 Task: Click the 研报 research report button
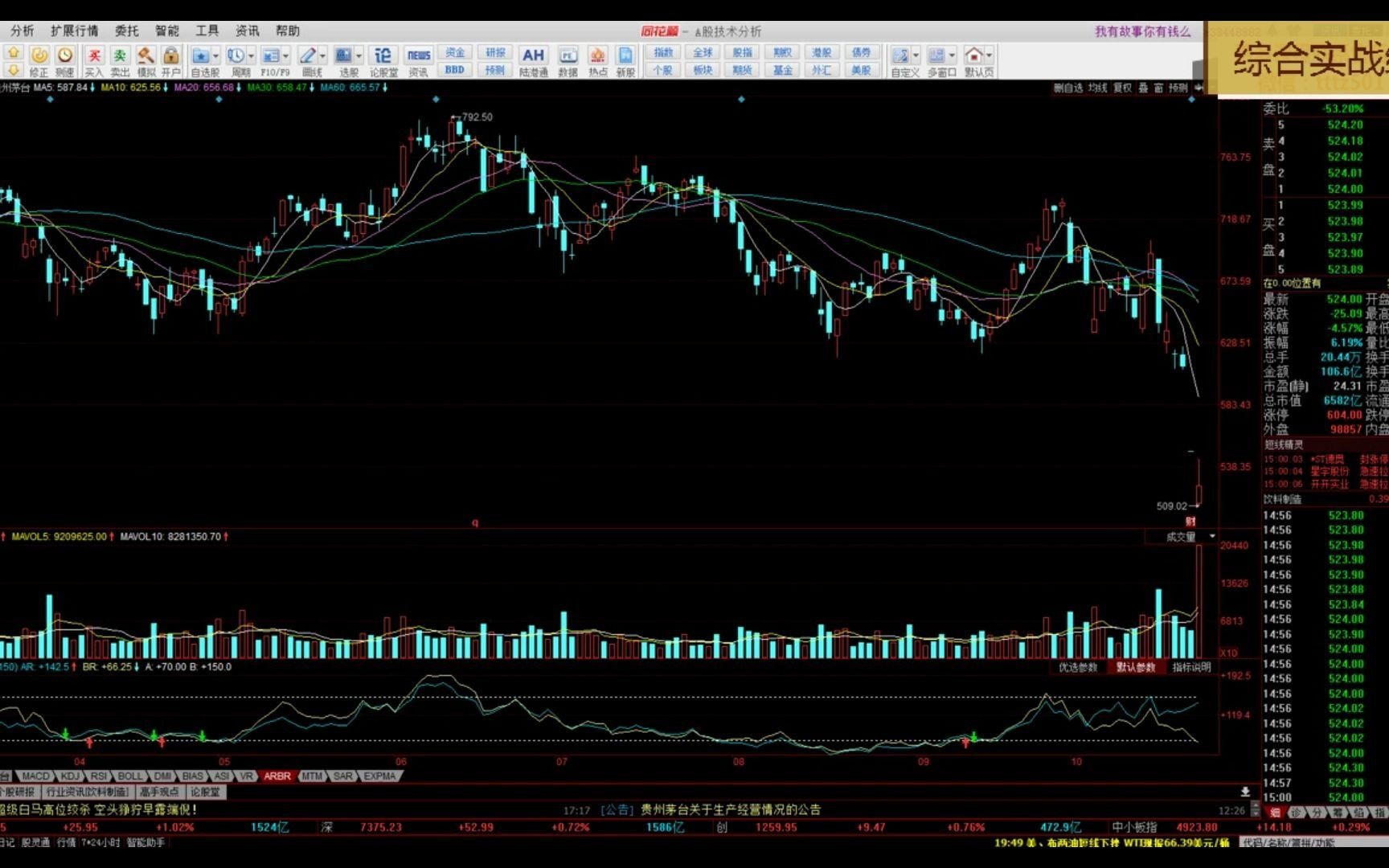[495, 52]
